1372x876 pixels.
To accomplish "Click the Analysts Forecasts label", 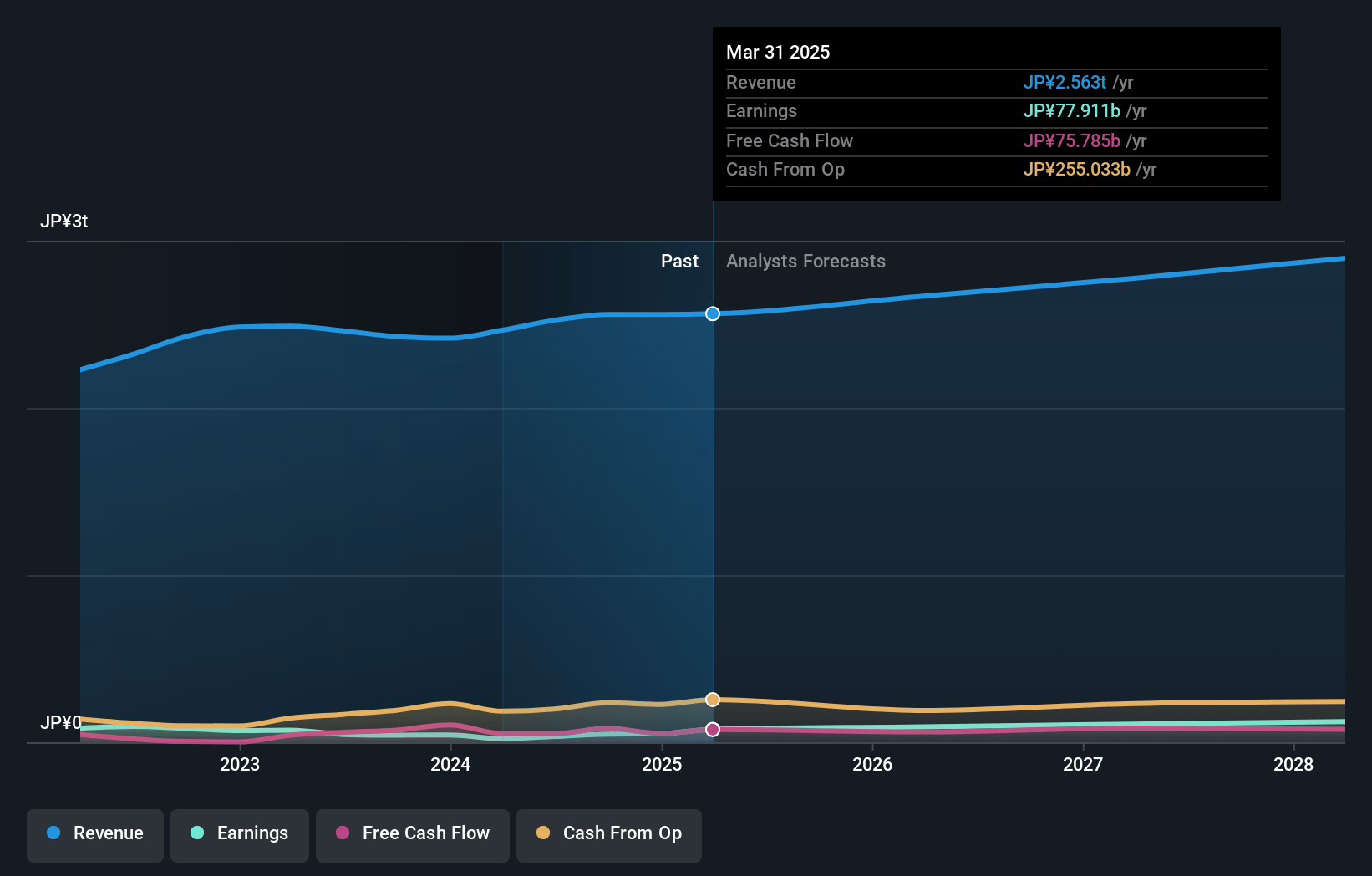I will click(805, 262).
